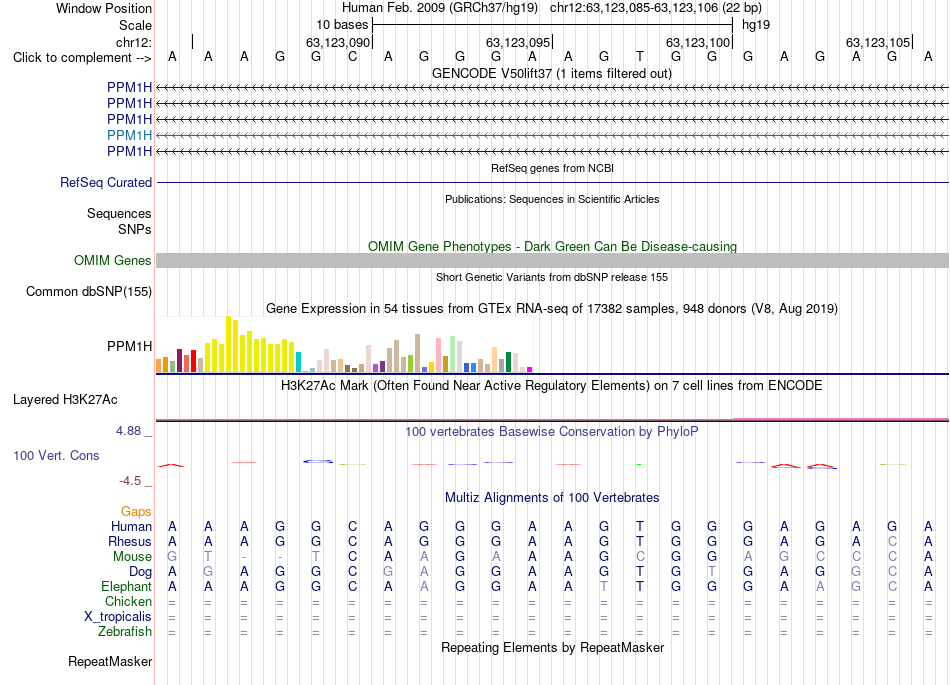Open the 100 Vert. Cons label
950x685 pixels.
coord(56,455)
